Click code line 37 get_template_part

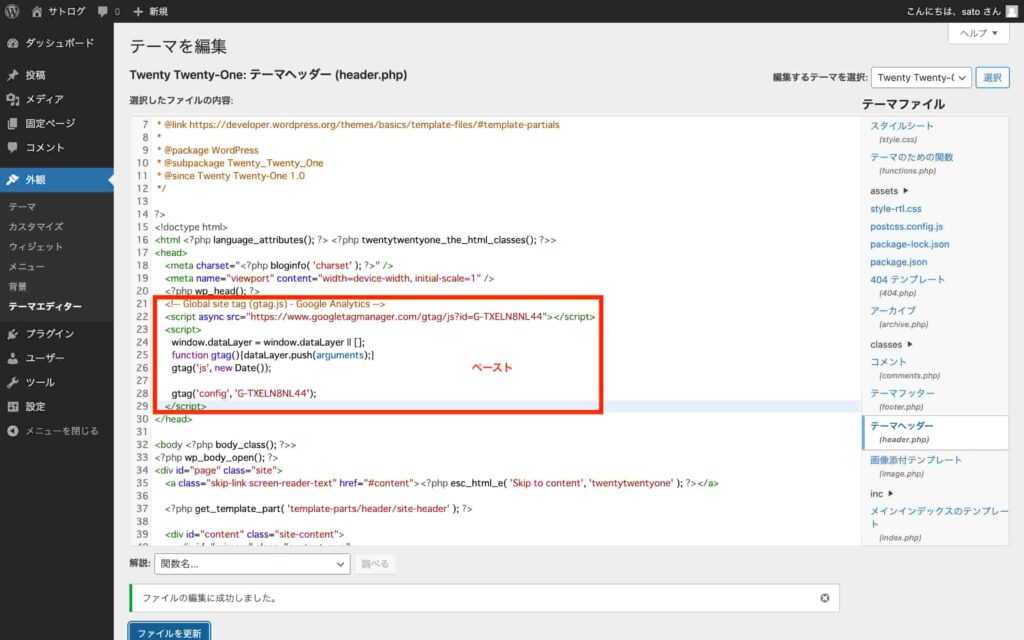pyautogui.click(x=319, y=509)
